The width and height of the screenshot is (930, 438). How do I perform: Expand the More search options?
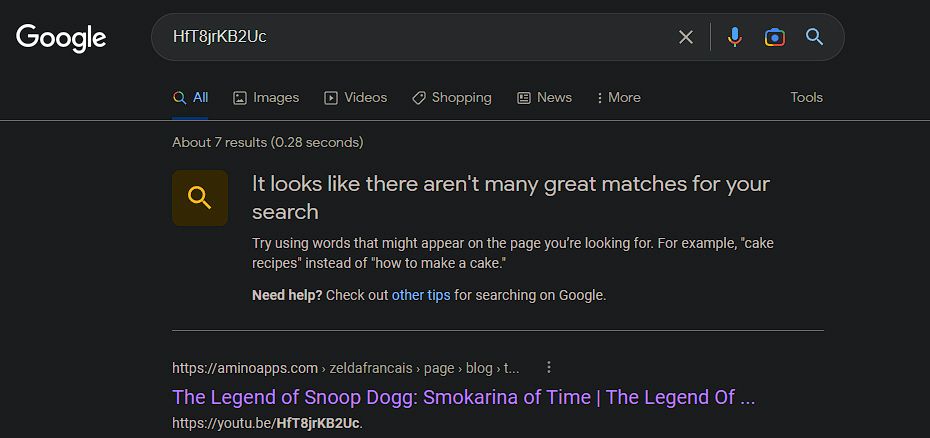tap(618, 97)
